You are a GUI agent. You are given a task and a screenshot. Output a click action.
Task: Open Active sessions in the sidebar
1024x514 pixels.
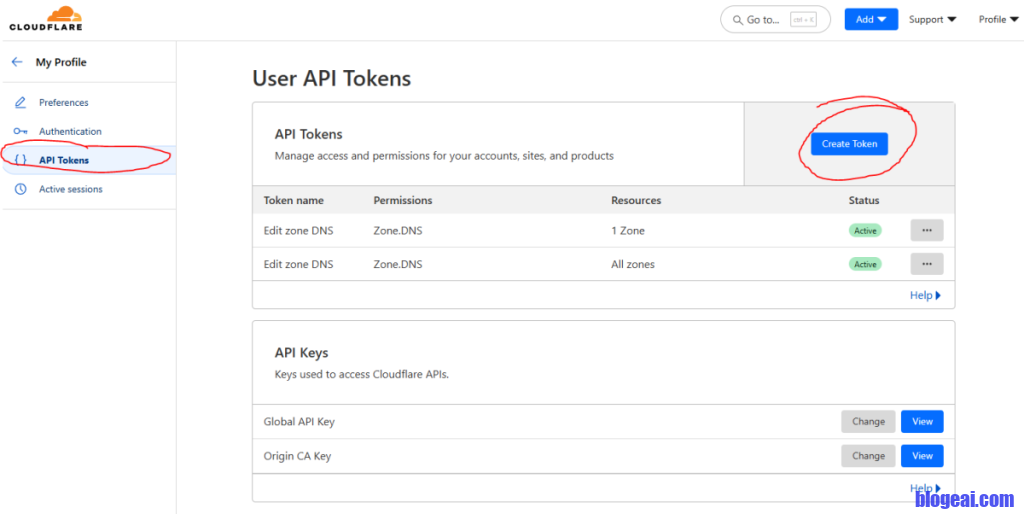click(x=70, y=189)
